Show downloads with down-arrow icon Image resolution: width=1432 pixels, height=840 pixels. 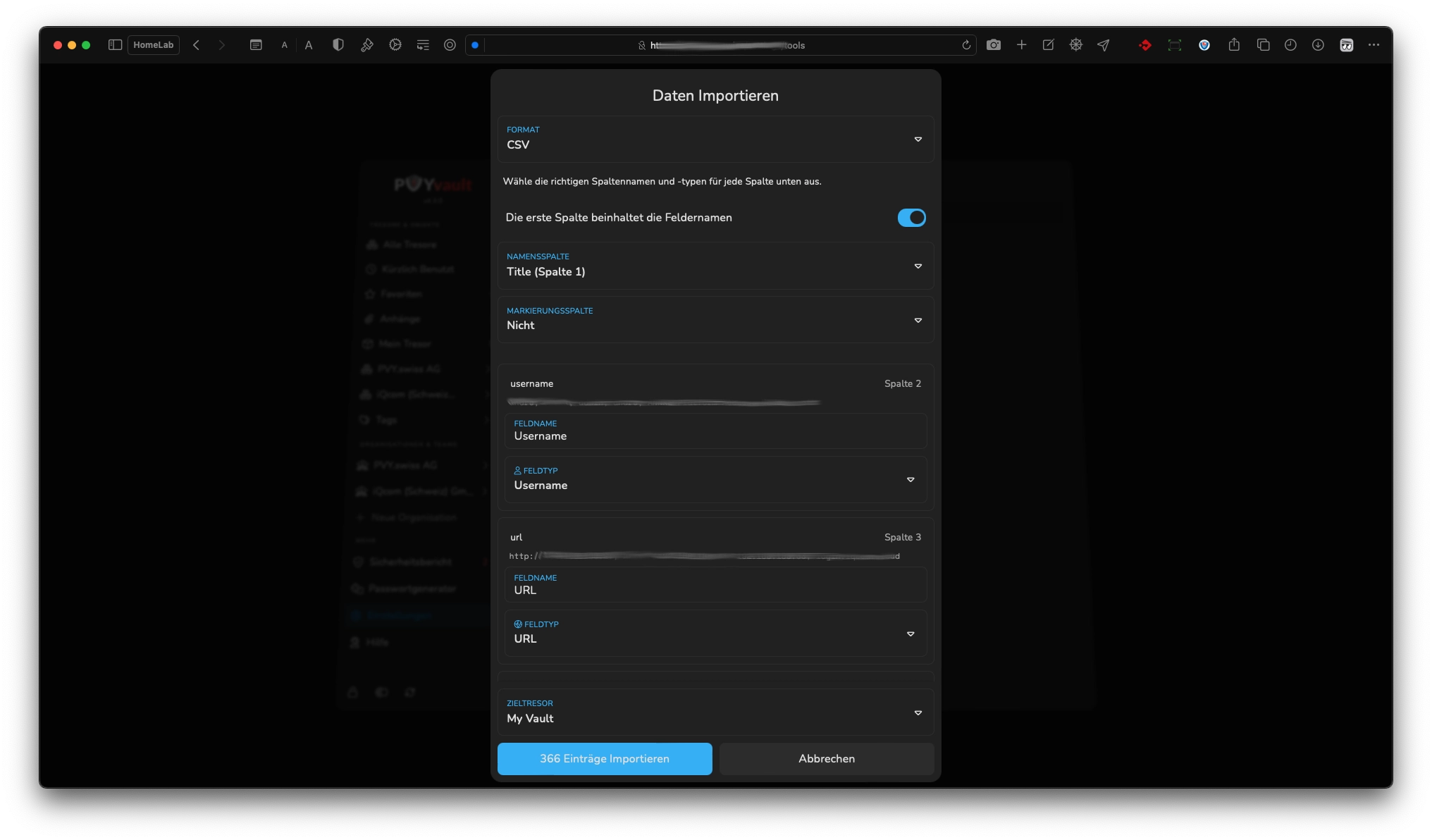tap(1318, 45)
